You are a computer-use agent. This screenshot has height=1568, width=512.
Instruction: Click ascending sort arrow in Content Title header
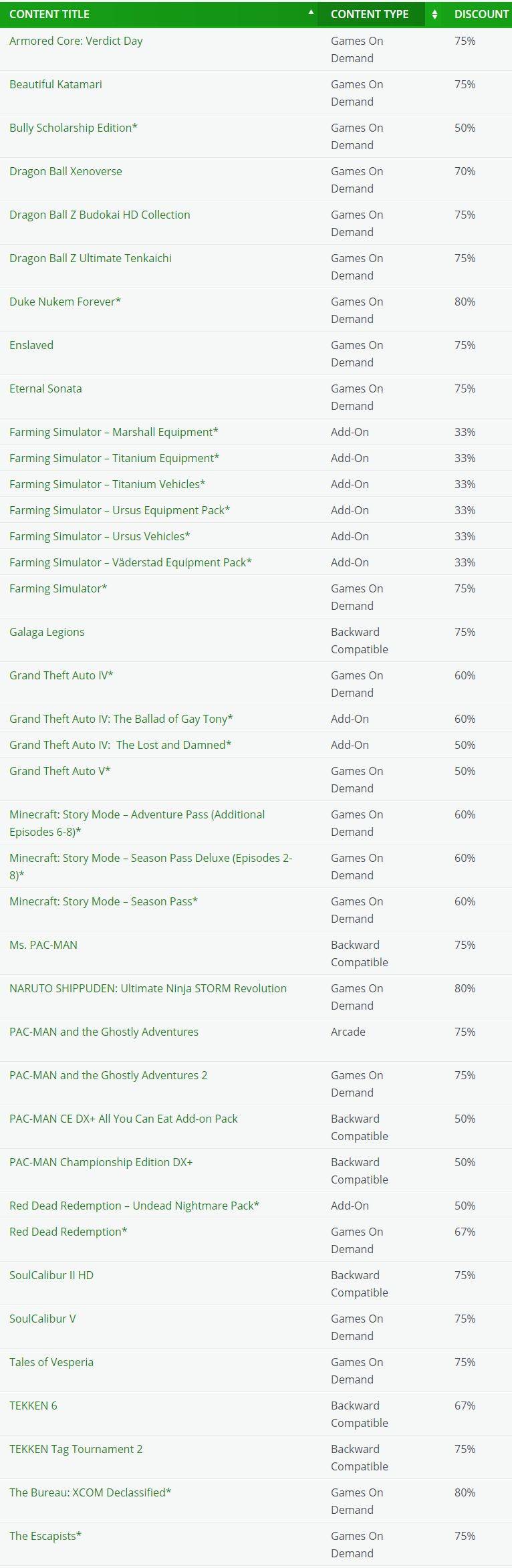tap(311, 12)
